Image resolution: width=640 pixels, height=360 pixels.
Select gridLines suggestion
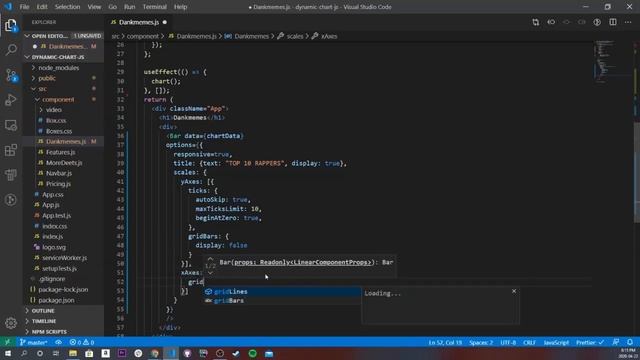coord(282,291)
